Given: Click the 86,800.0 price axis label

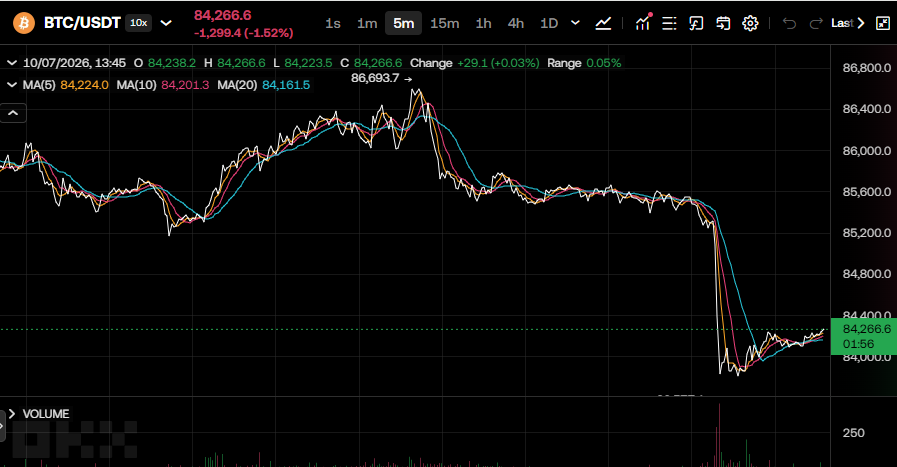Looking at the screenshot, I should tap(866, 68).
